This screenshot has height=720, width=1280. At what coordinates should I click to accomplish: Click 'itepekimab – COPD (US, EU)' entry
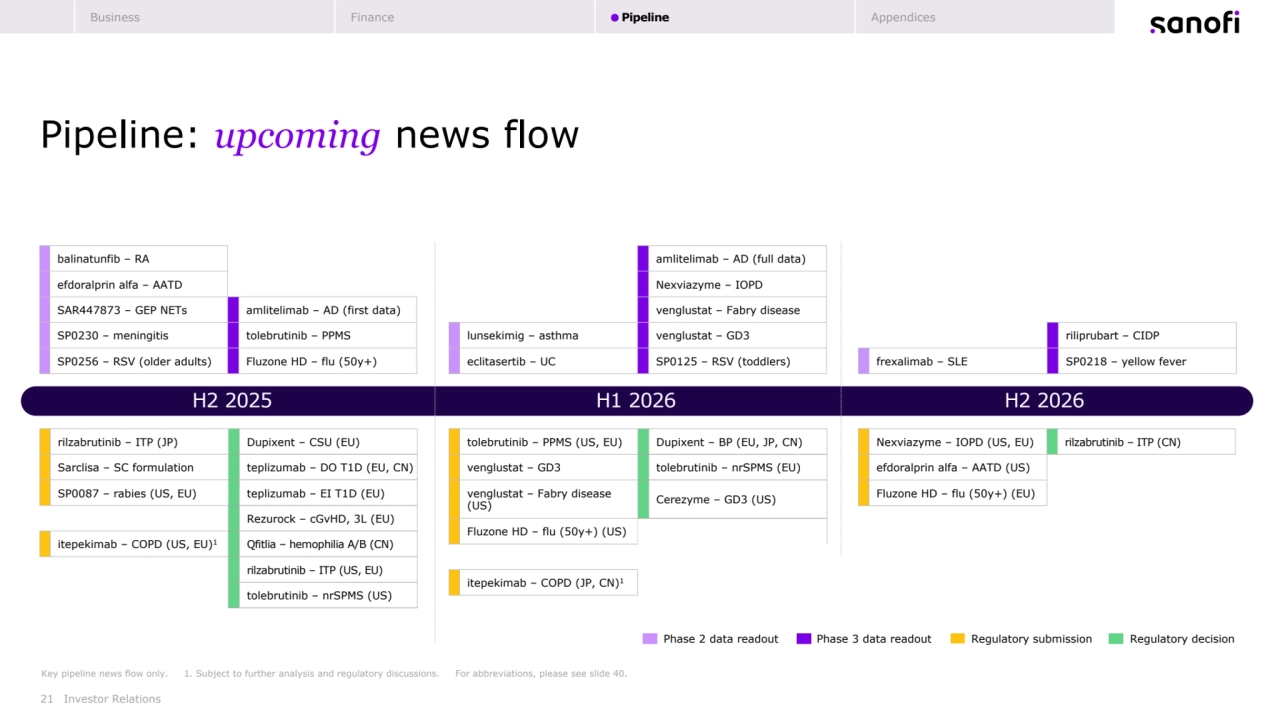tap(133, 544)
